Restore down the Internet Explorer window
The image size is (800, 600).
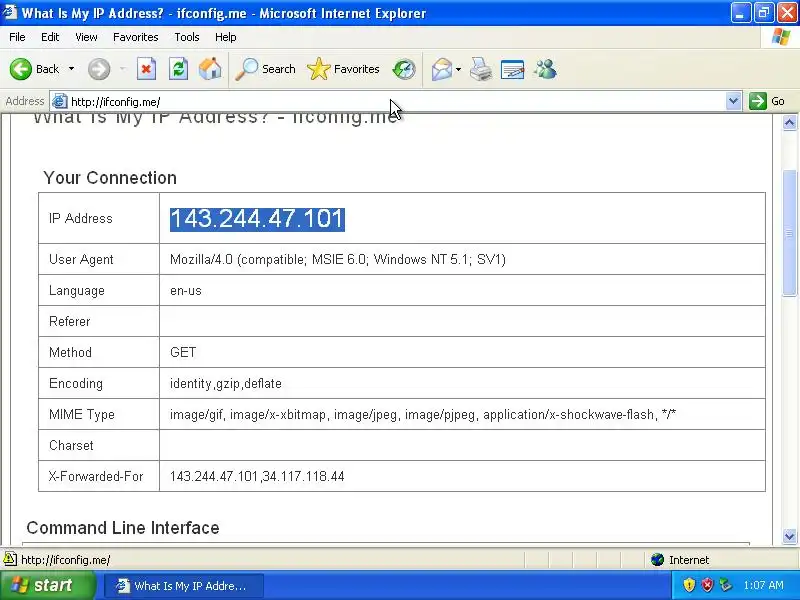[x=764, y=13]
